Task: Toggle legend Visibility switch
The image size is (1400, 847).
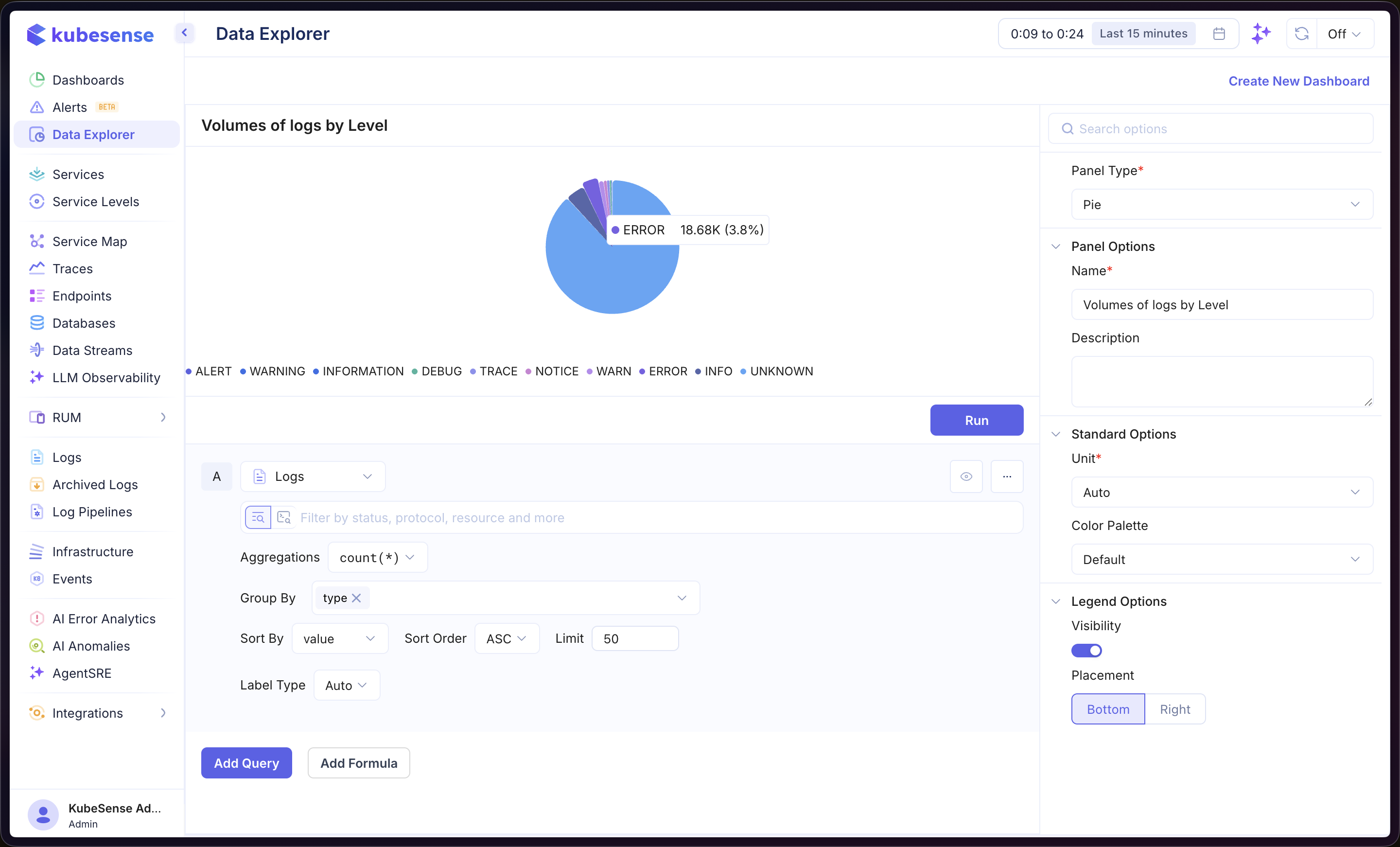Action: click(x=1086, y=650)
